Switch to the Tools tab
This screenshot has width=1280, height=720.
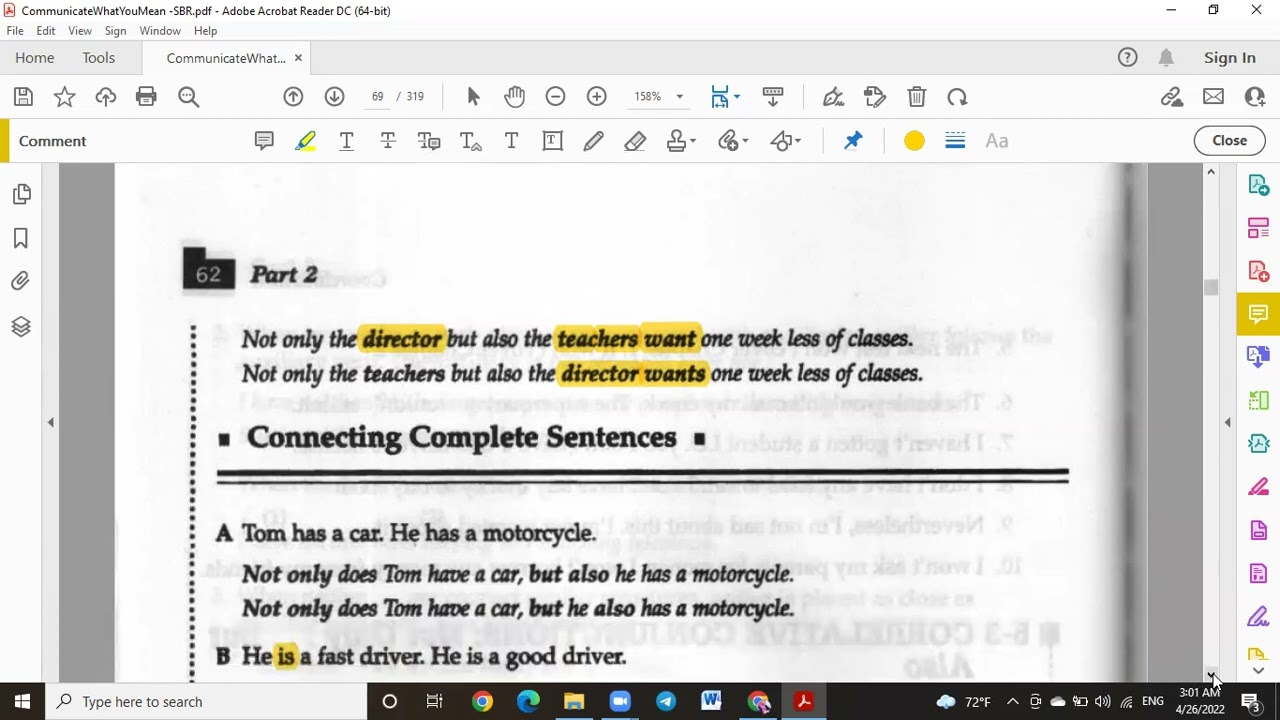tap(99, 58)
